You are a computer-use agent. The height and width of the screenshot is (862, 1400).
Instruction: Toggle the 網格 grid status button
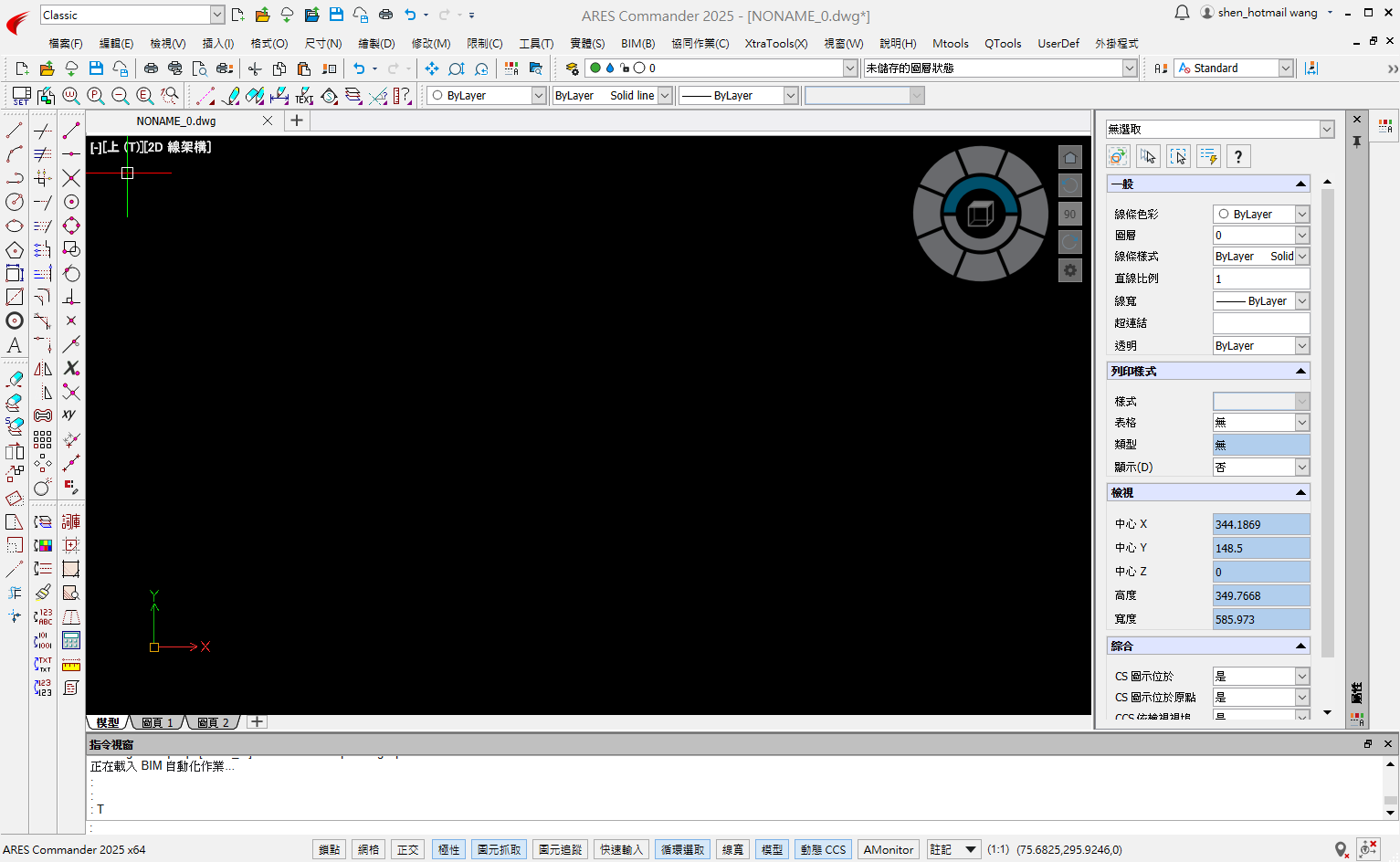[368, 849]
